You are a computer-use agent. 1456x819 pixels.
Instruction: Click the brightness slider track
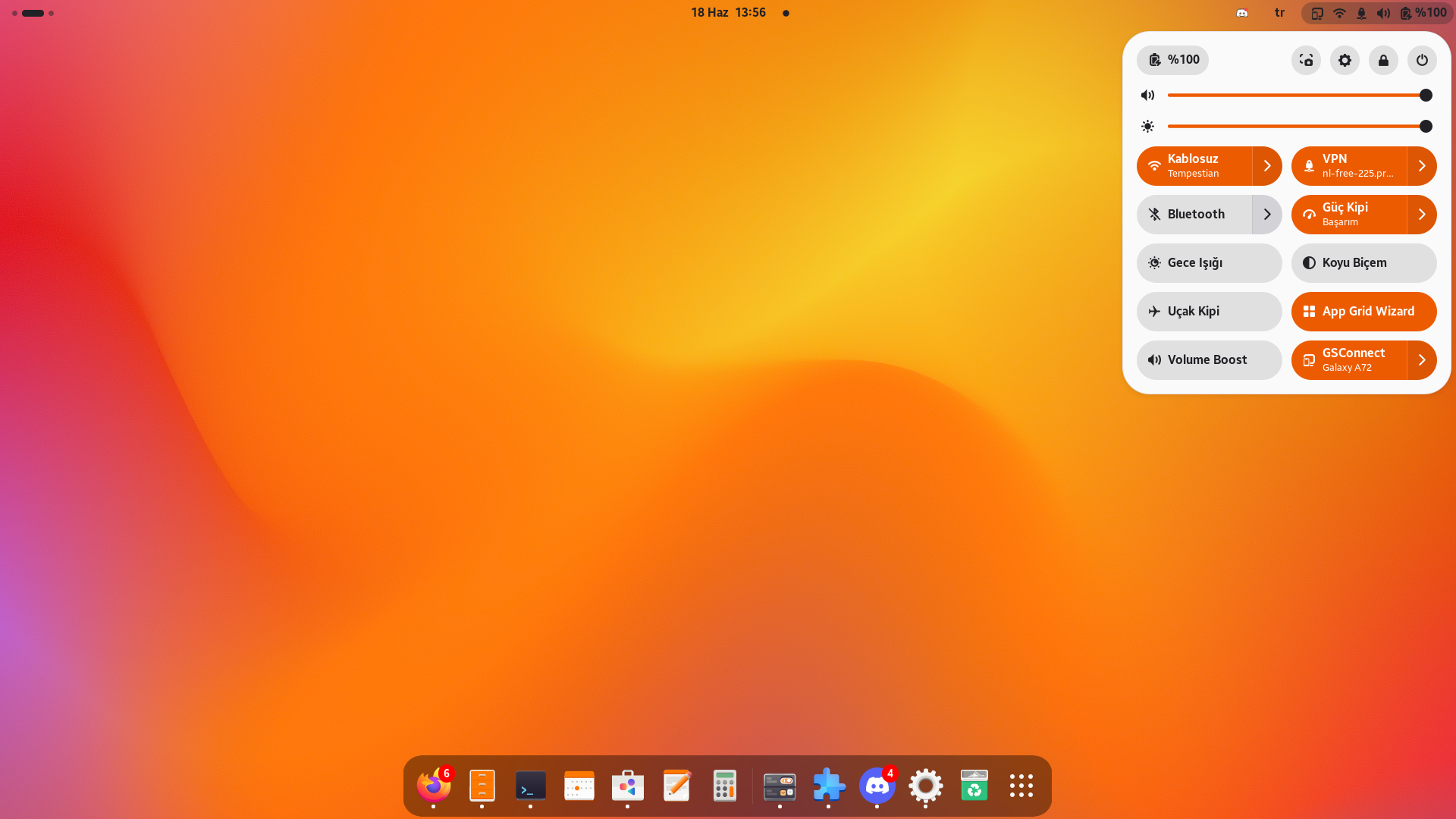pos(1289,126)
